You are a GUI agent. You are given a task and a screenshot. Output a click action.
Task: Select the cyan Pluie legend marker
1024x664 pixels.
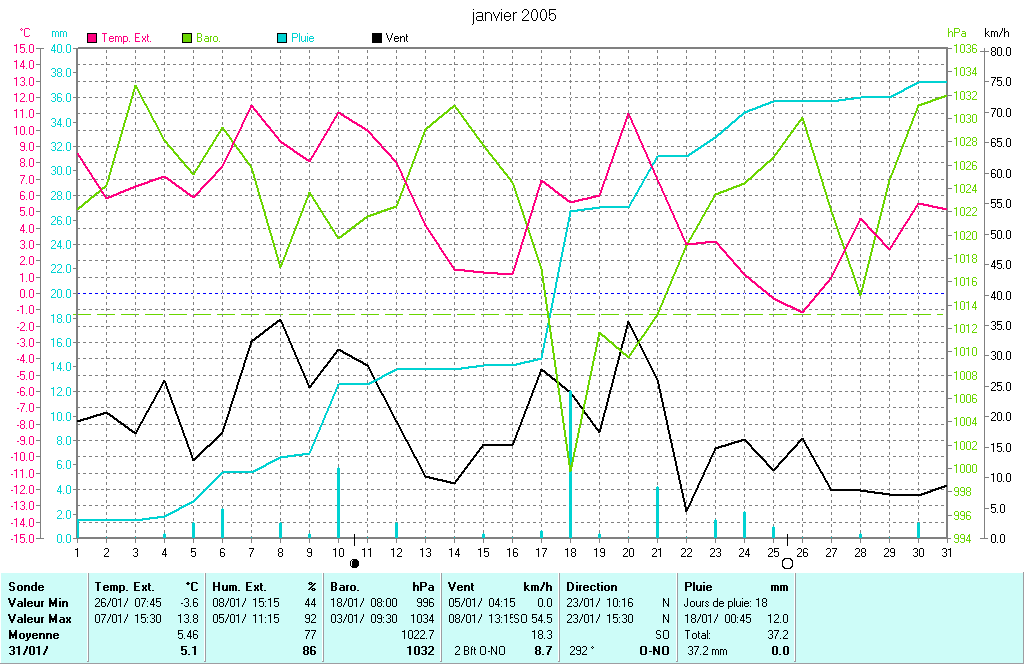pos(281,37)
